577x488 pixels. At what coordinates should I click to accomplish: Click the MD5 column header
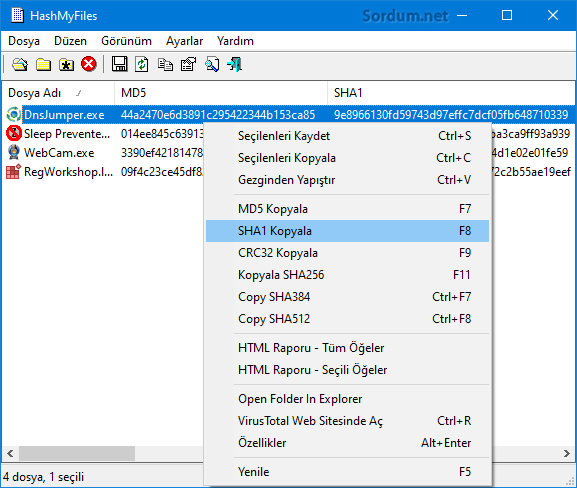tap(221, 93)
